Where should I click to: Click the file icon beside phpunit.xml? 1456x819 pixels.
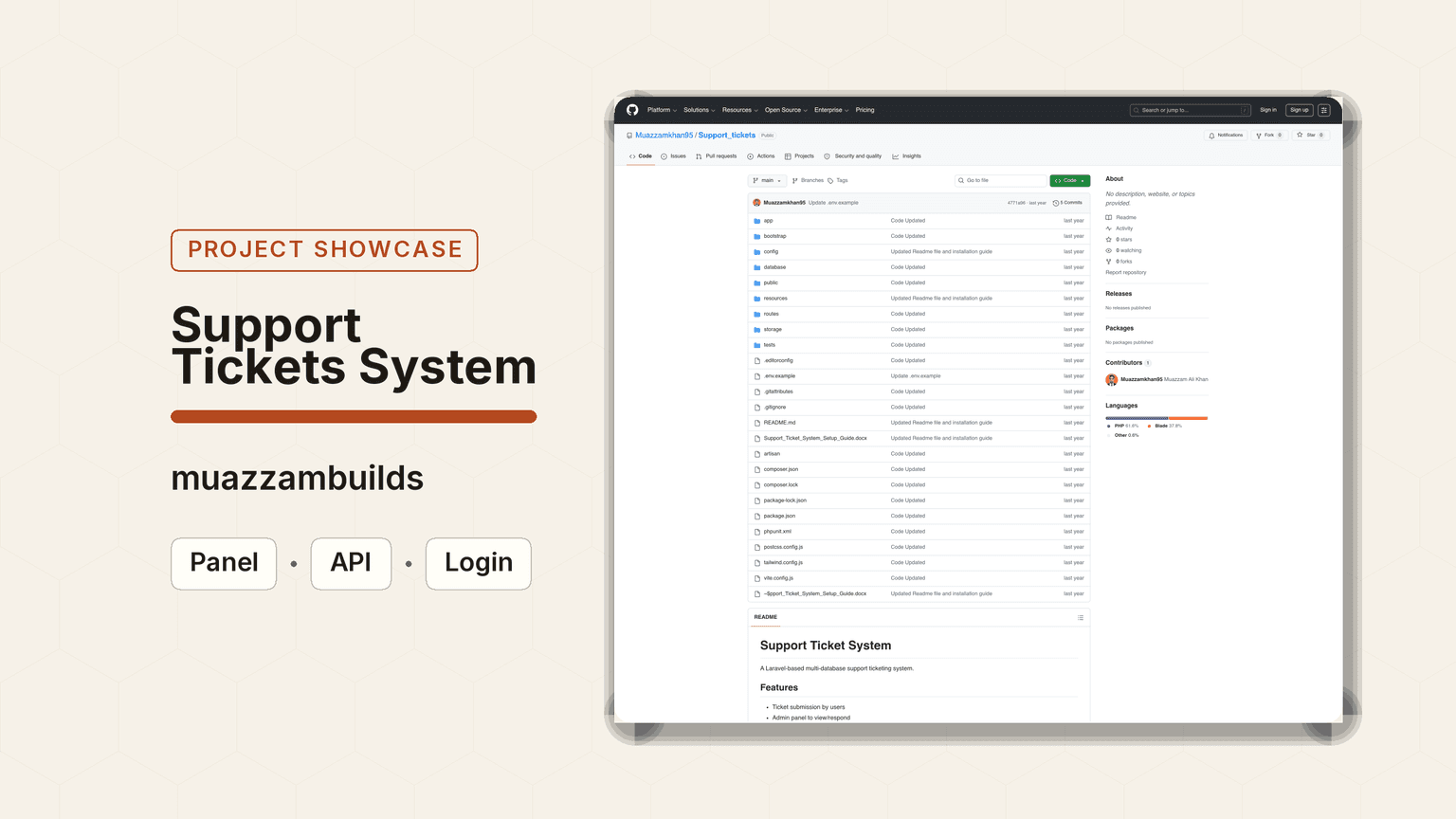pyautogui.click(x=757, y=532)
